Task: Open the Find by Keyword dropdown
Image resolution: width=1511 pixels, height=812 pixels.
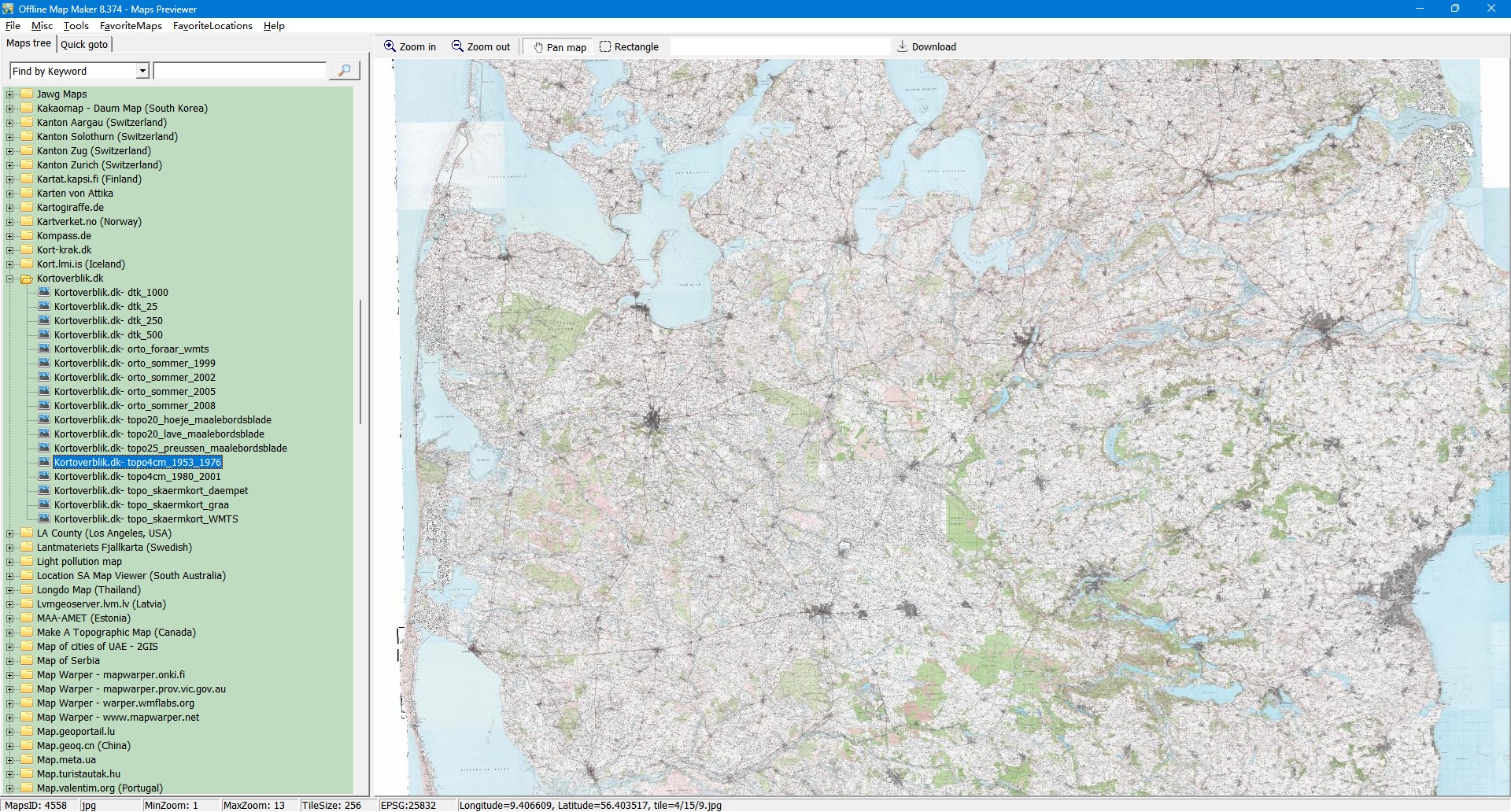Action: pos(142,71)
